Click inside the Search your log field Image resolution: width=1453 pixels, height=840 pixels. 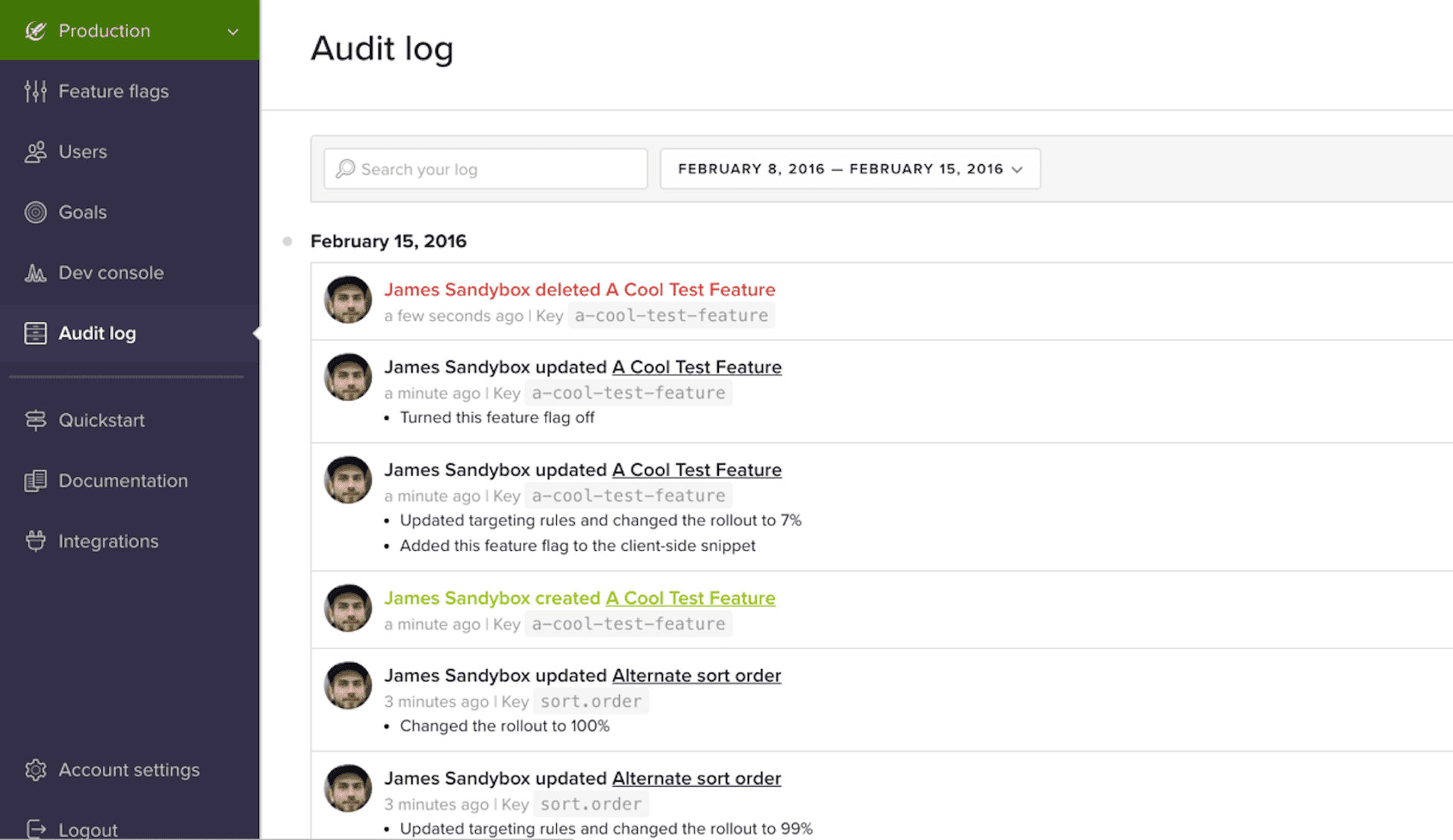(x=484, y=169)
